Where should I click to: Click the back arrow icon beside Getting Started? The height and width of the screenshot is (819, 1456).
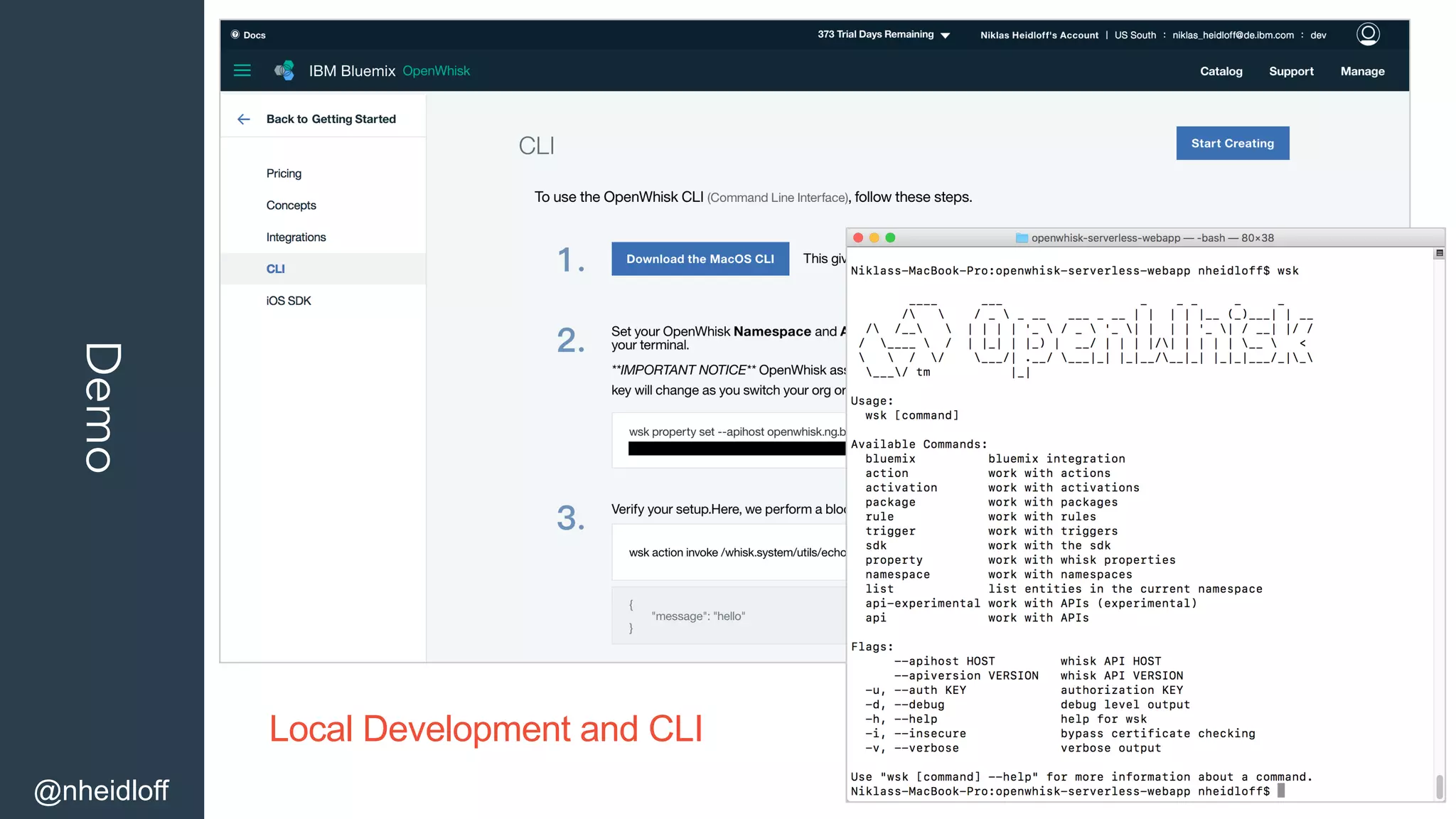click(244, 119)
